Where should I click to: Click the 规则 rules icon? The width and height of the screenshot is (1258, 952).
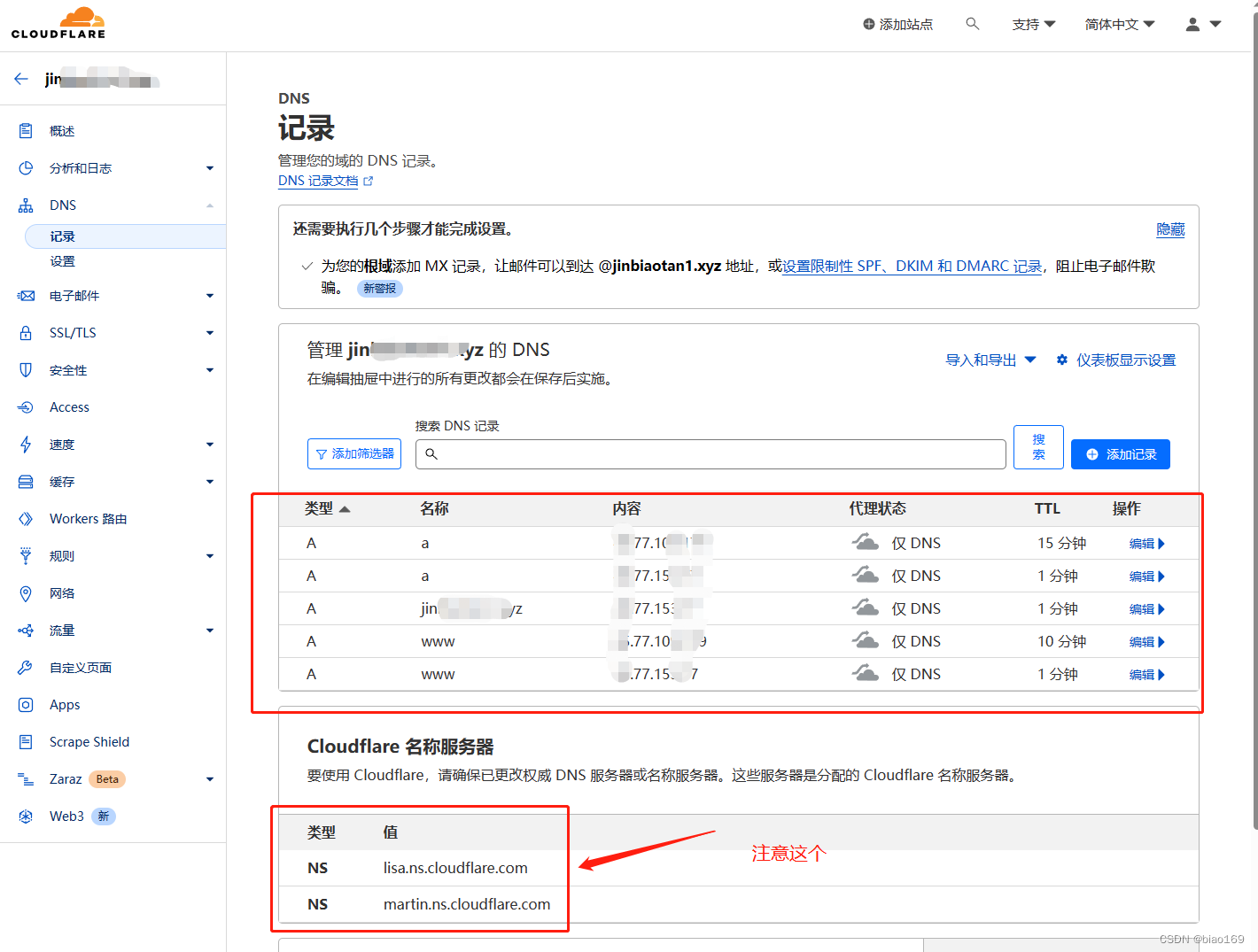(26, 556)
